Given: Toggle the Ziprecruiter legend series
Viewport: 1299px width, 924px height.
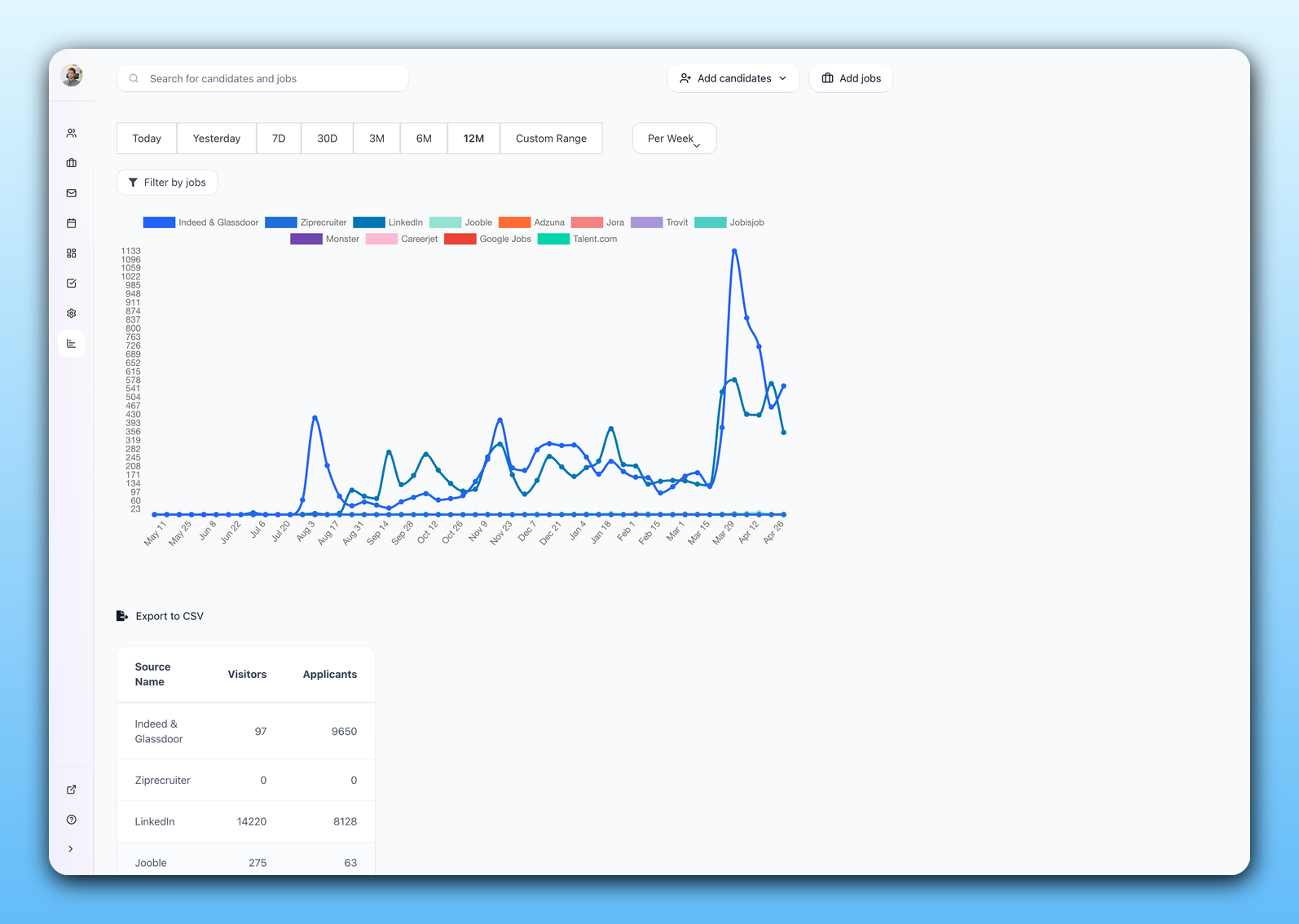Looking at the screenshot, I should [x=306, y=222].
